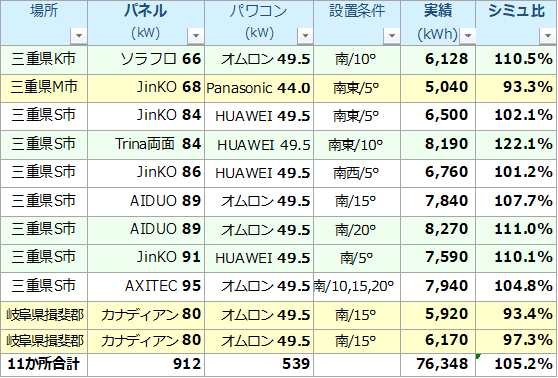
Task: Select AIDUO 89 in the 7,840 row
Action: pyautogui.click(x=146, y=202)
